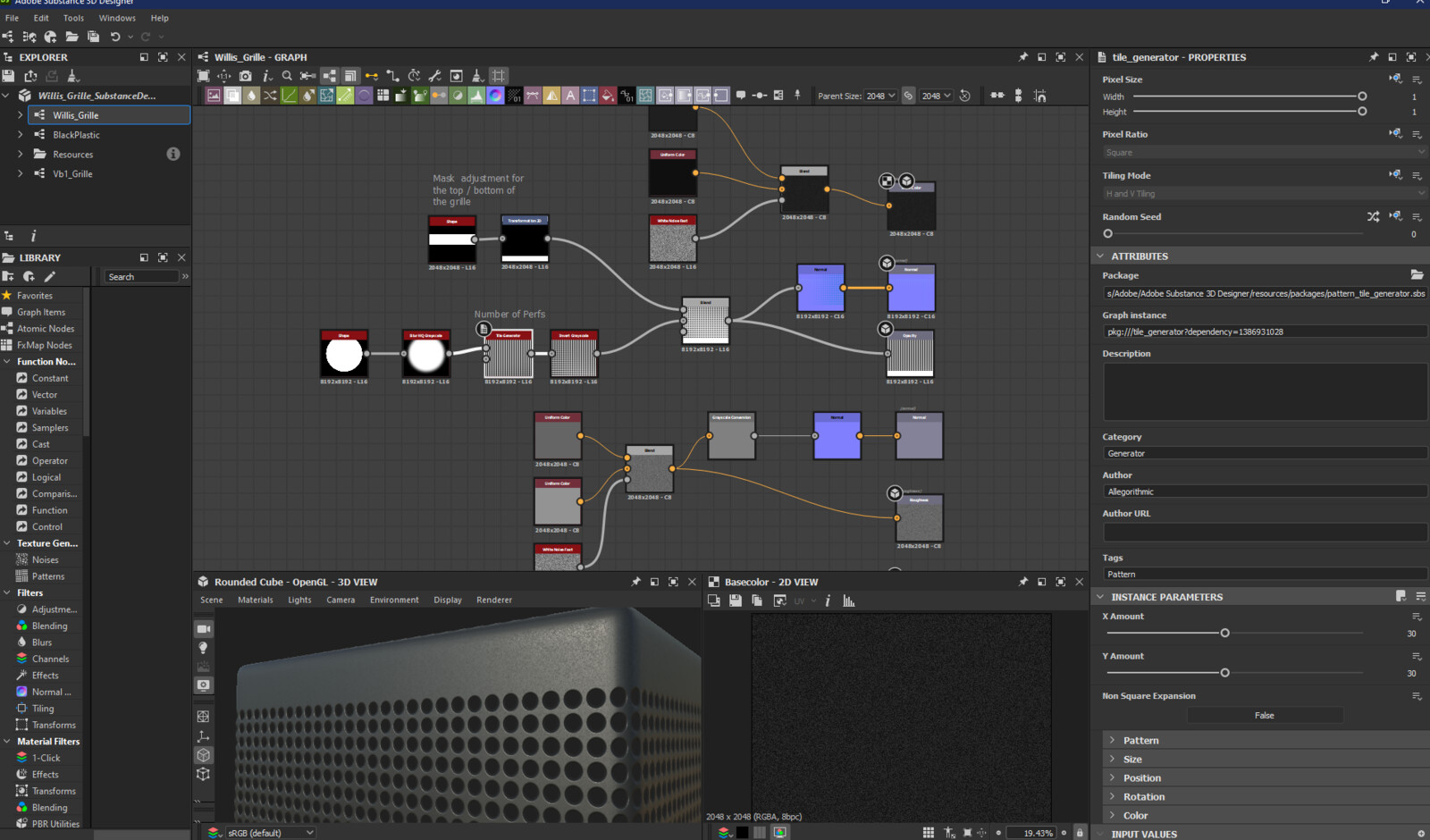Add a pin using the pin icon
This screenshot has height=840, width=1430.
pyautogui.click(x=797, y=95)
